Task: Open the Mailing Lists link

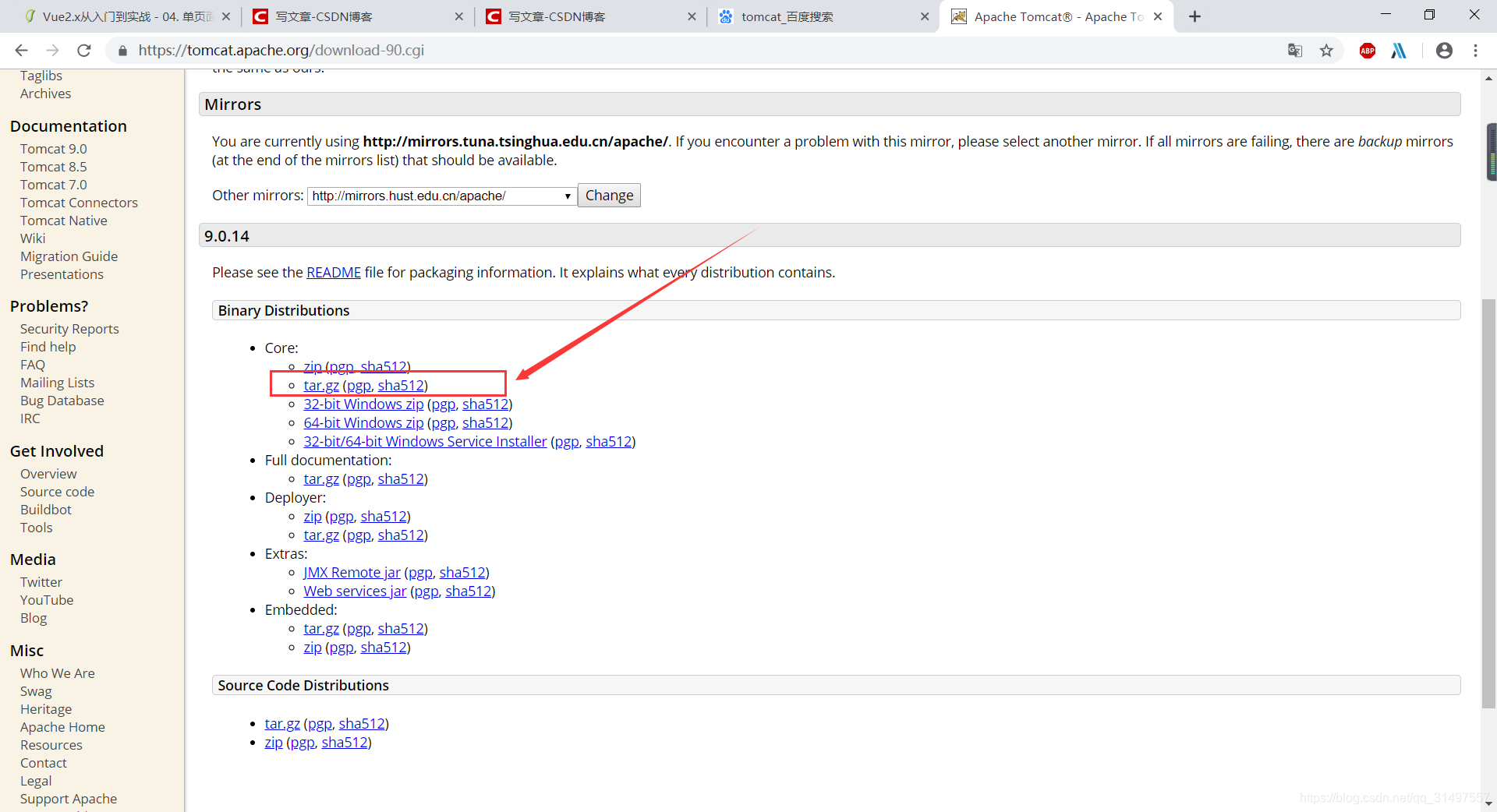Action: pyautogui.click(x=57, y=383)
